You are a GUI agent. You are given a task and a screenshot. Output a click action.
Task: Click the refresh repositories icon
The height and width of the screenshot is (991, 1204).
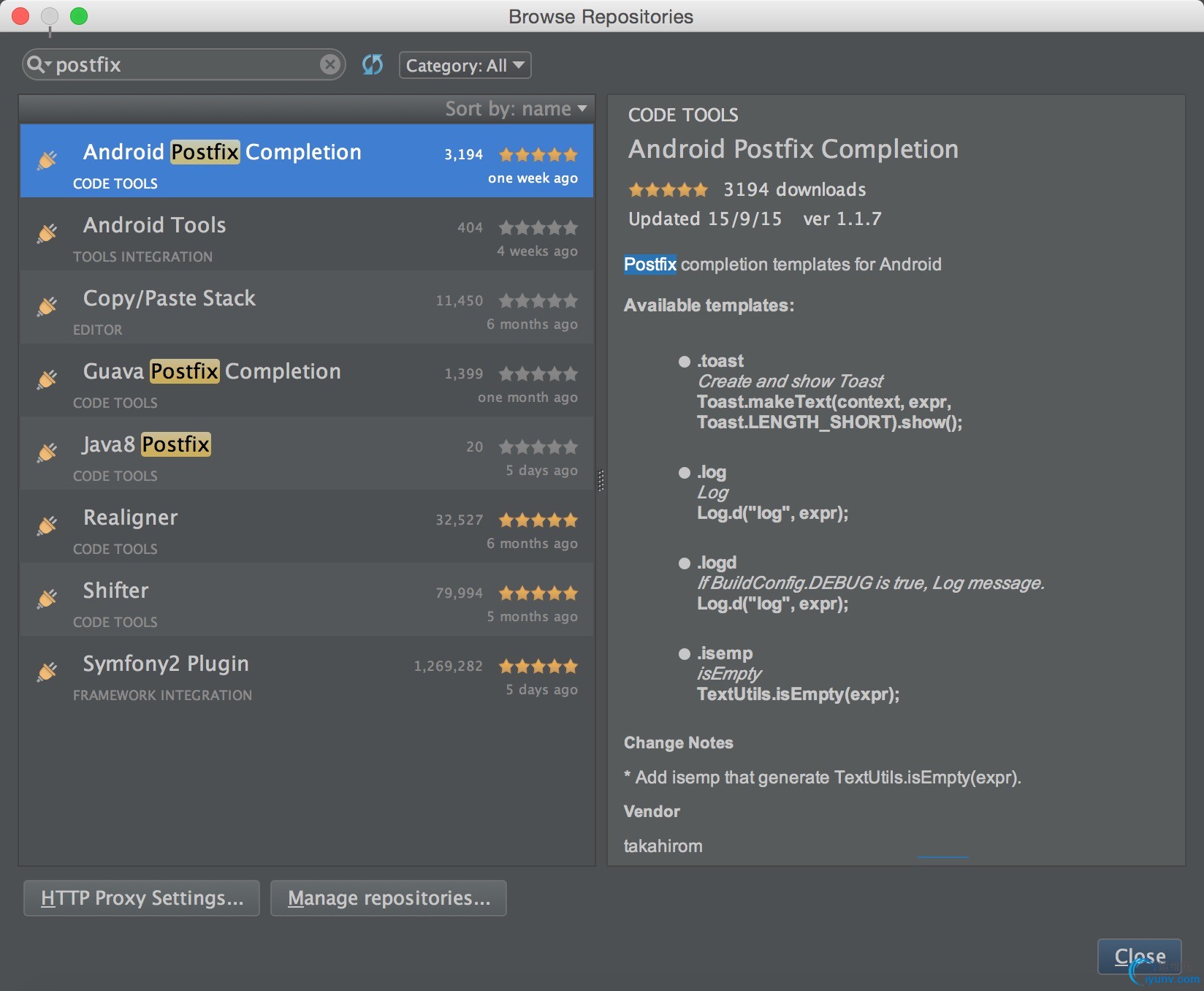tap(373, 65)
